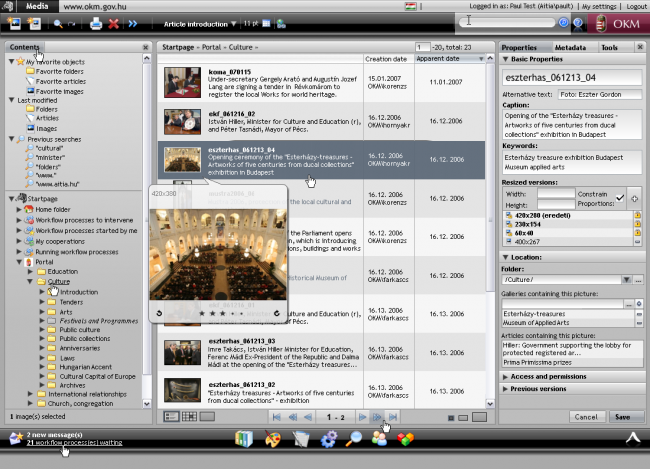Screen dimensions: 650x469
Task: Go to the last page of results
Action: tap(393, 417)
